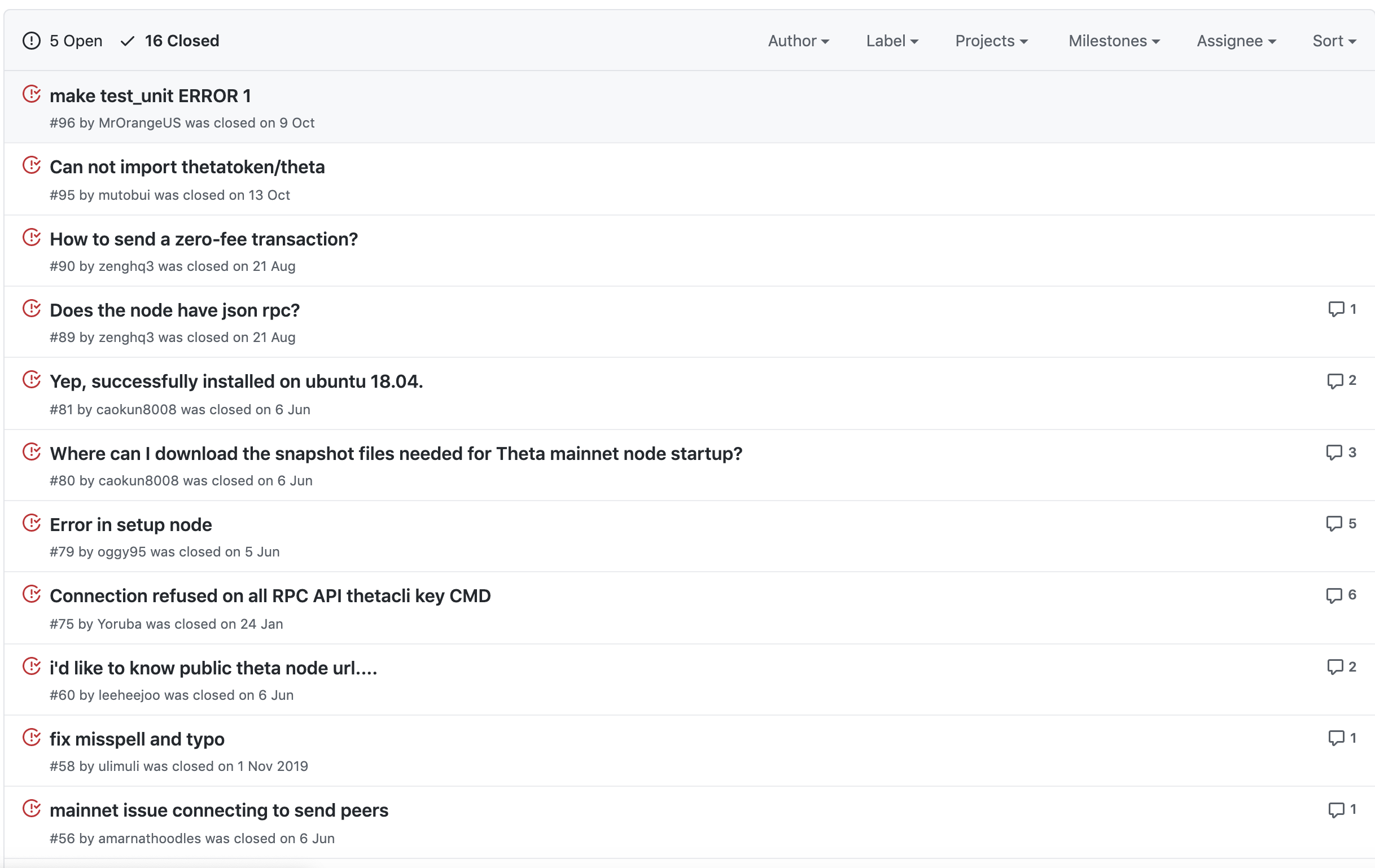The width and height of the screenshot is (1375, 868).
Task: Open the Author filter dropdown
Action: click(x=798, y=41)
